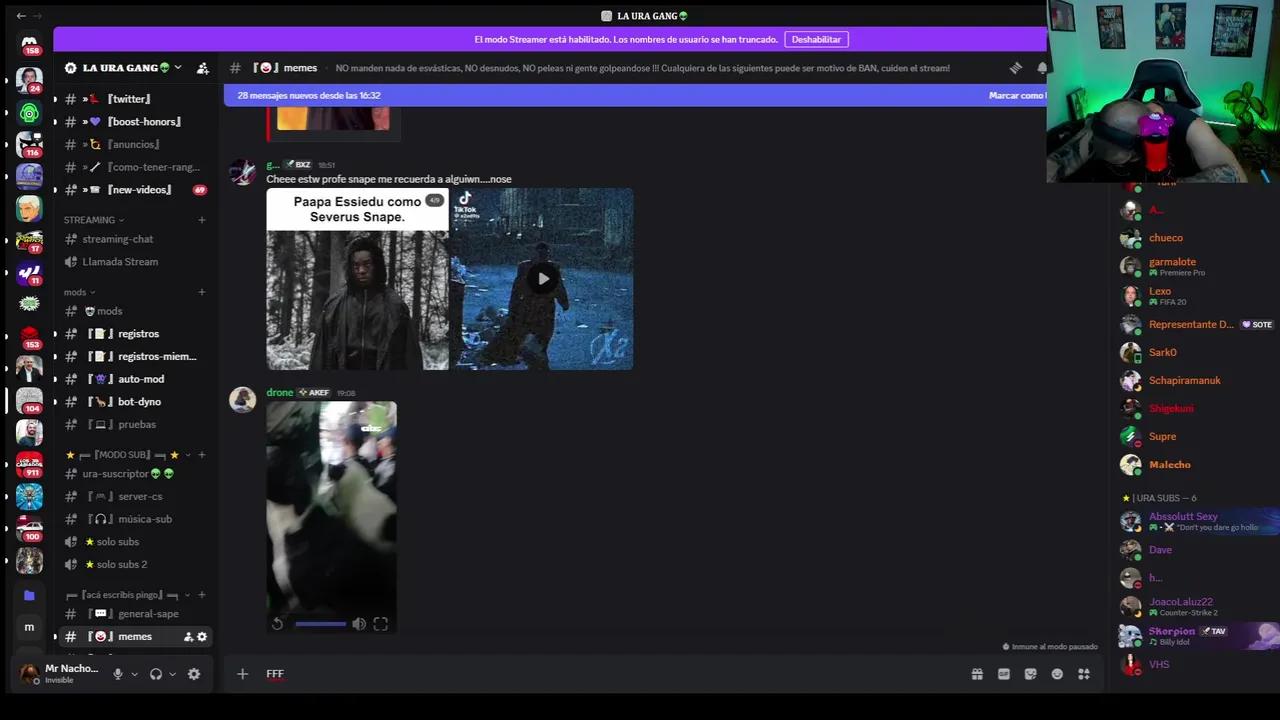
Task: Make drone's video fullscreen
Action: [x=381, y=624]
